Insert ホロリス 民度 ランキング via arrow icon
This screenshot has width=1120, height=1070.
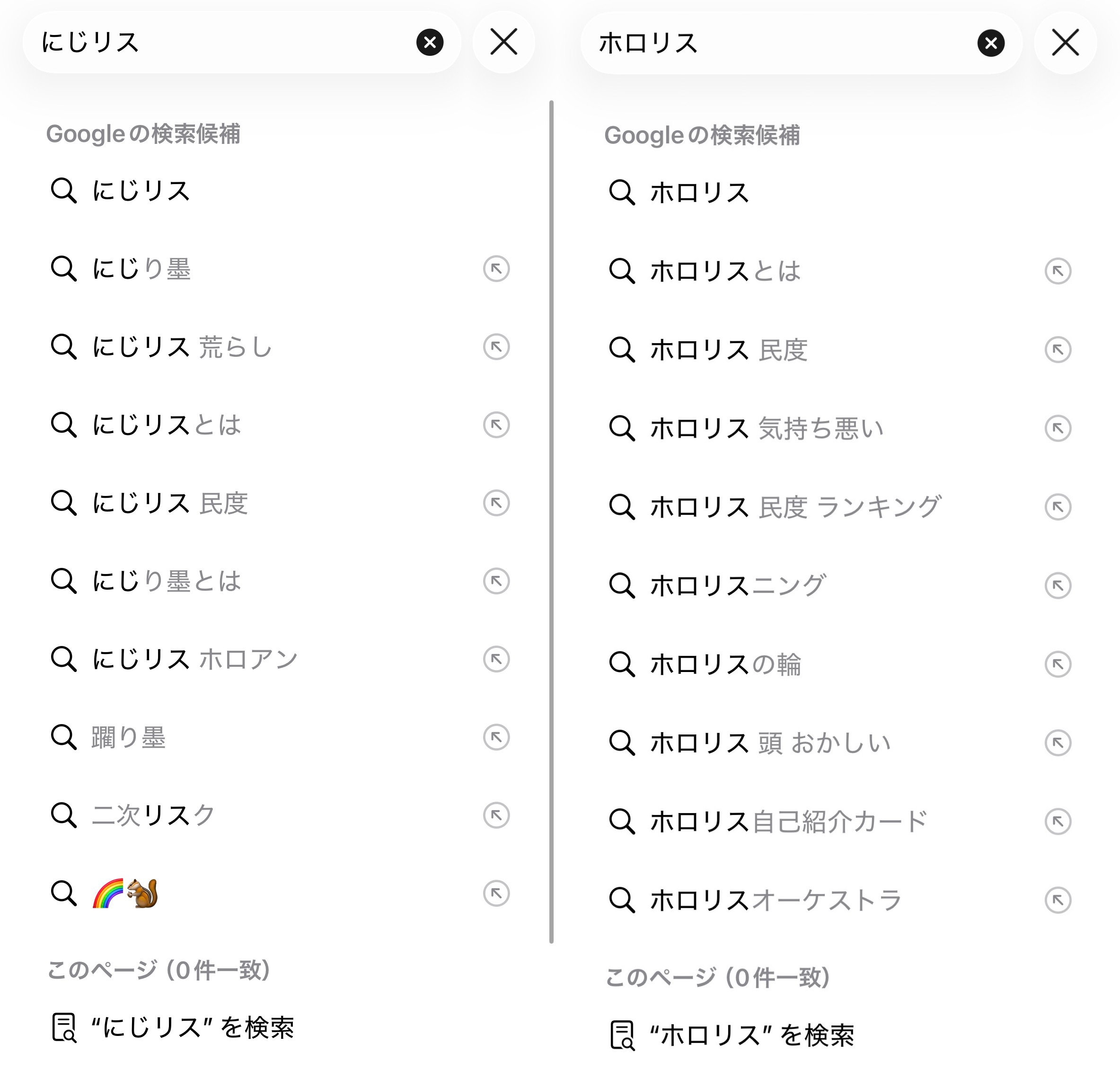1057,507
